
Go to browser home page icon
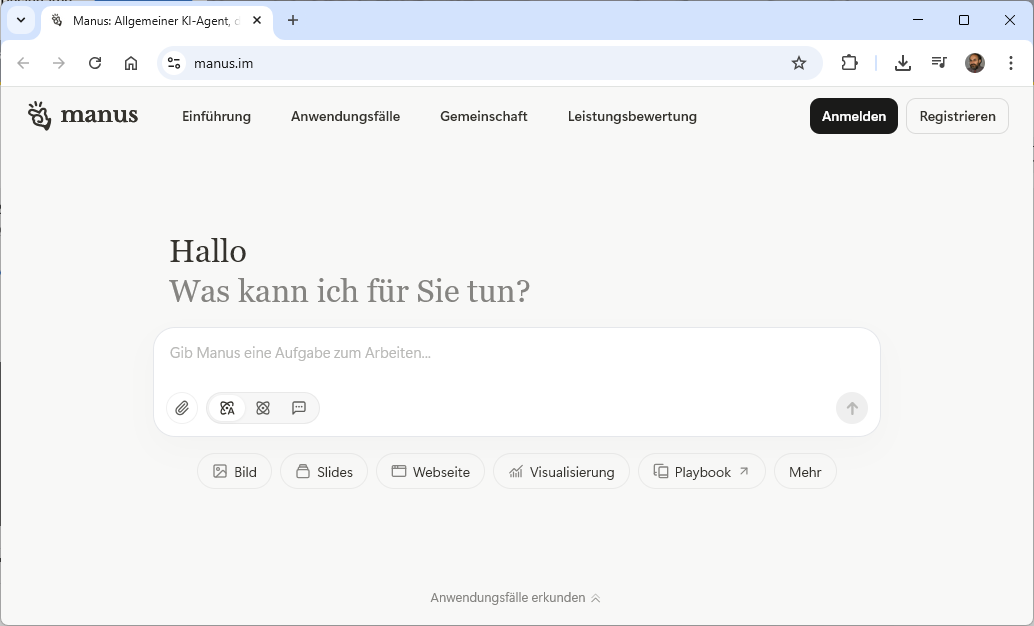pos(131,63)
